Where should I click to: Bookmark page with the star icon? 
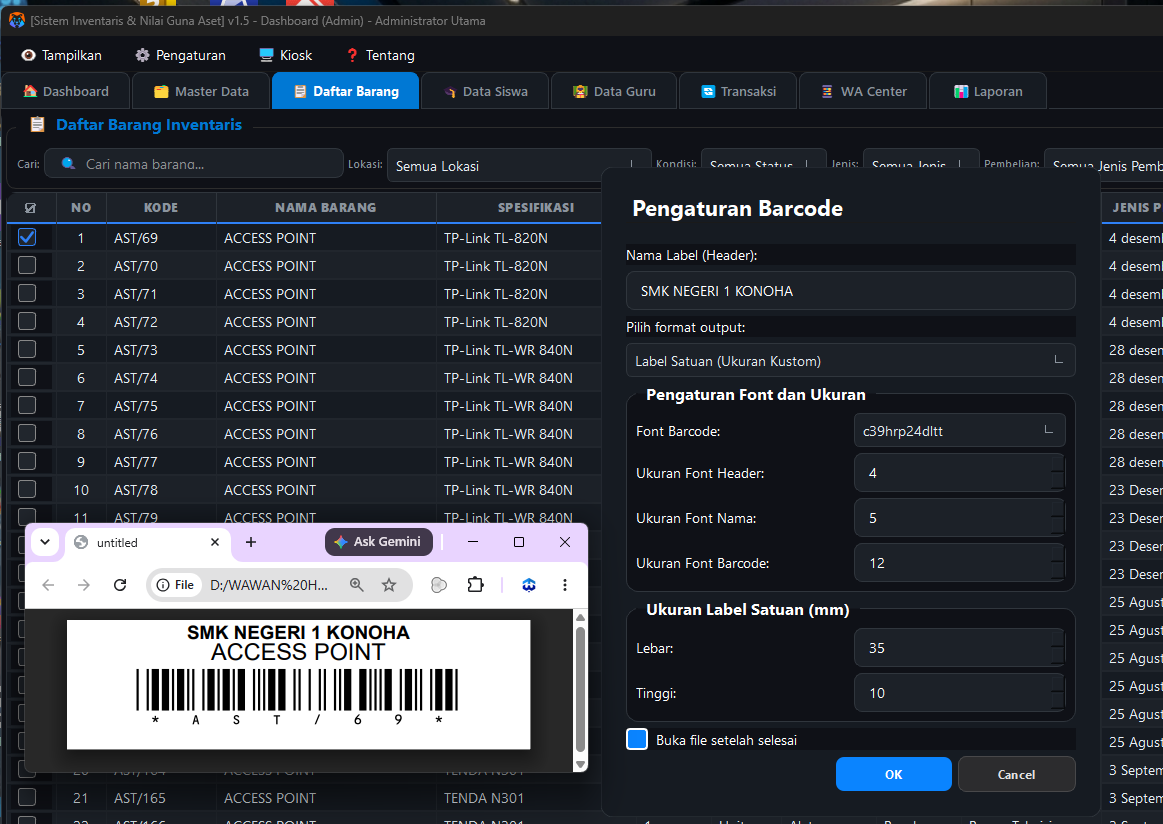[389, 584]
